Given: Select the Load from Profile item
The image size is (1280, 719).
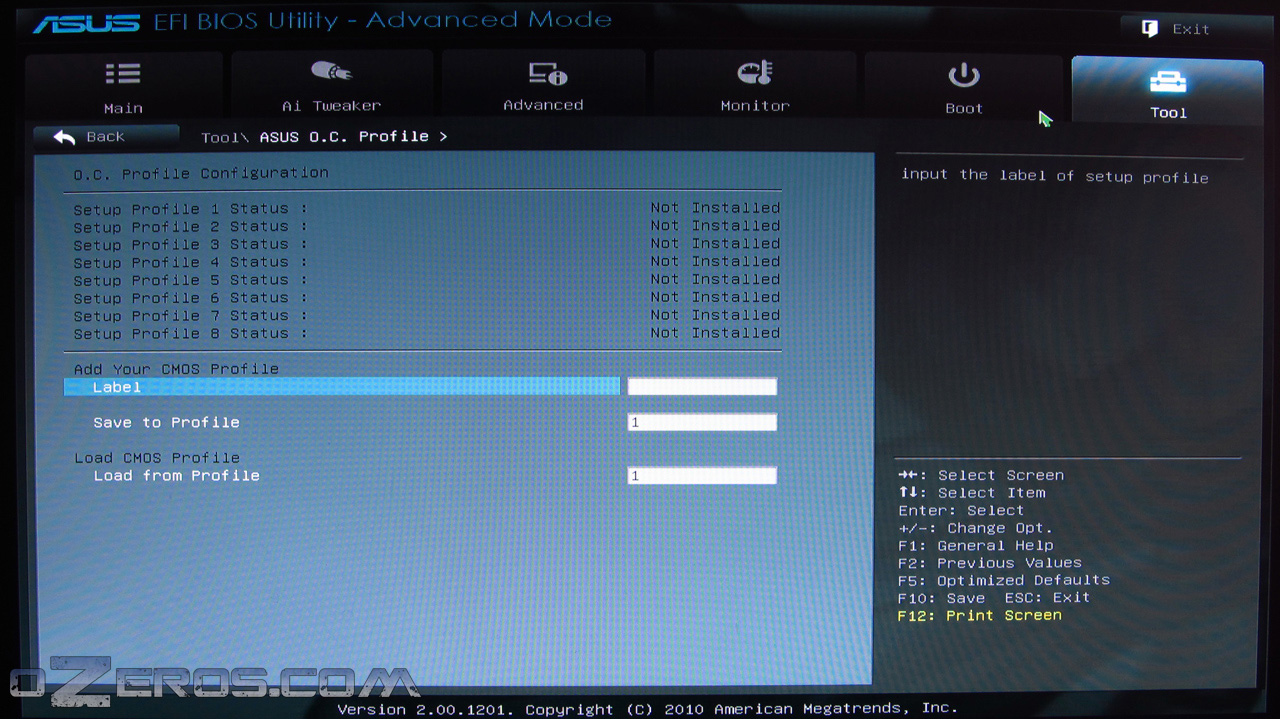Looking at the screenshot, I should 176,476.
